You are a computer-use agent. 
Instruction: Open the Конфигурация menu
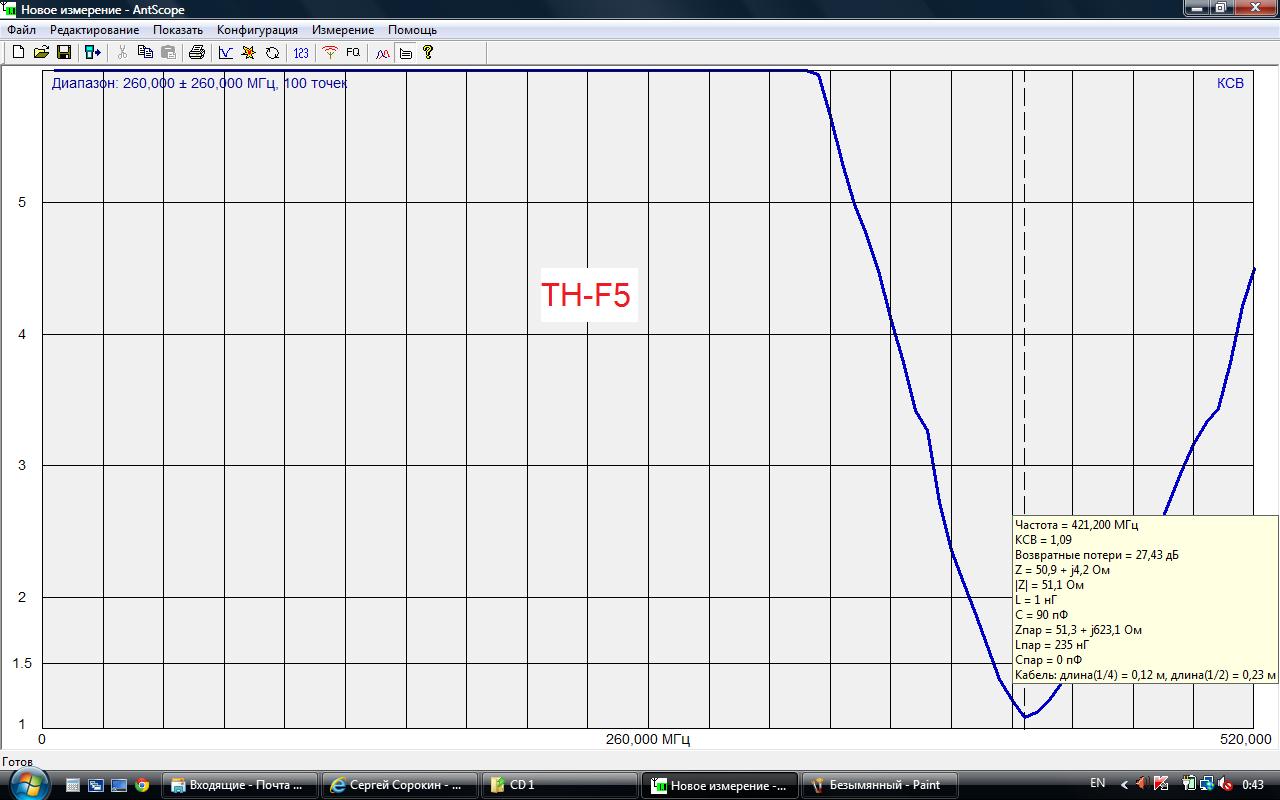coord(257,30)
